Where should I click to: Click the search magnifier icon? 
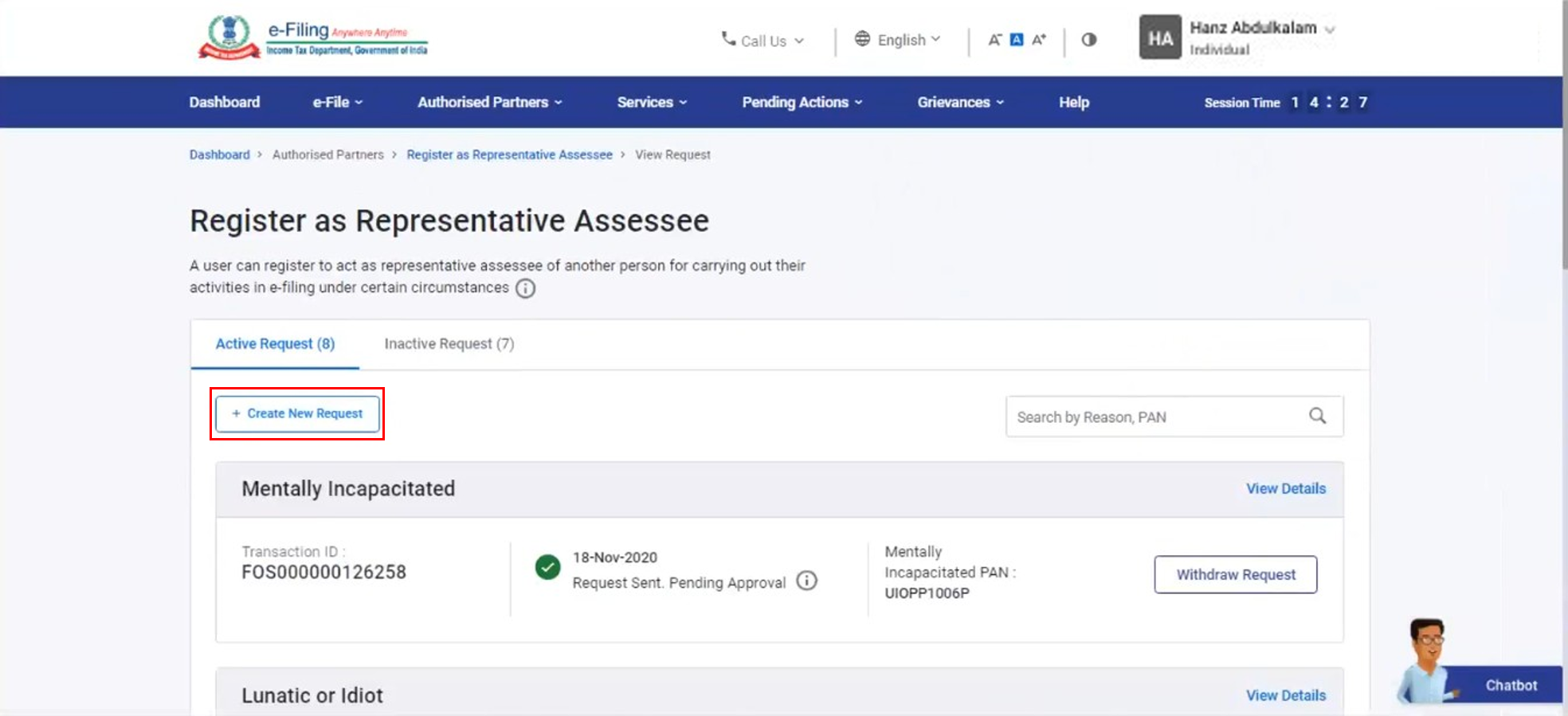[x=1318, y=416]
